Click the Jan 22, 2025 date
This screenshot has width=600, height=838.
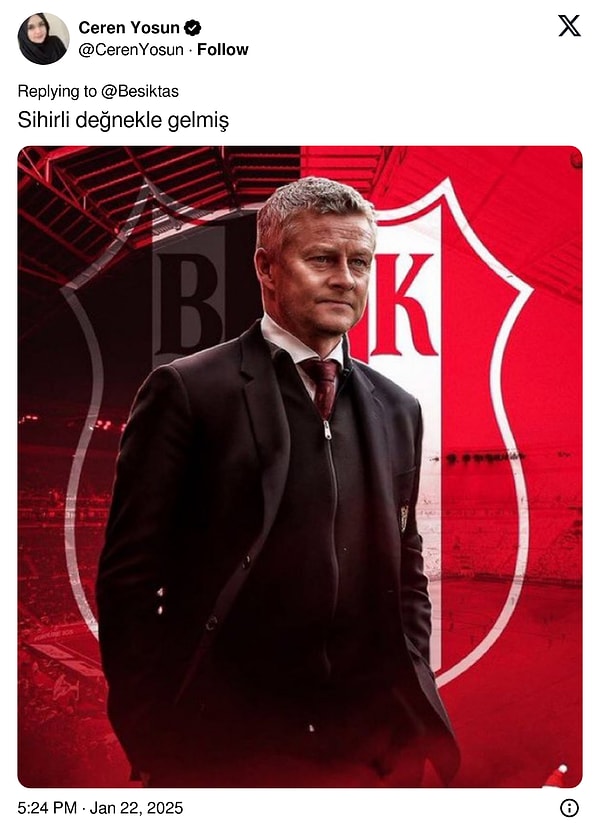point(136,808)
